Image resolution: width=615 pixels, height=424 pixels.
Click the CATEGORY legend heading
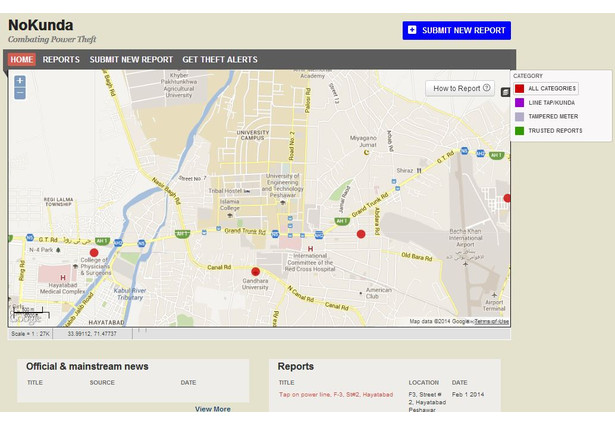(x=528, y=76)
